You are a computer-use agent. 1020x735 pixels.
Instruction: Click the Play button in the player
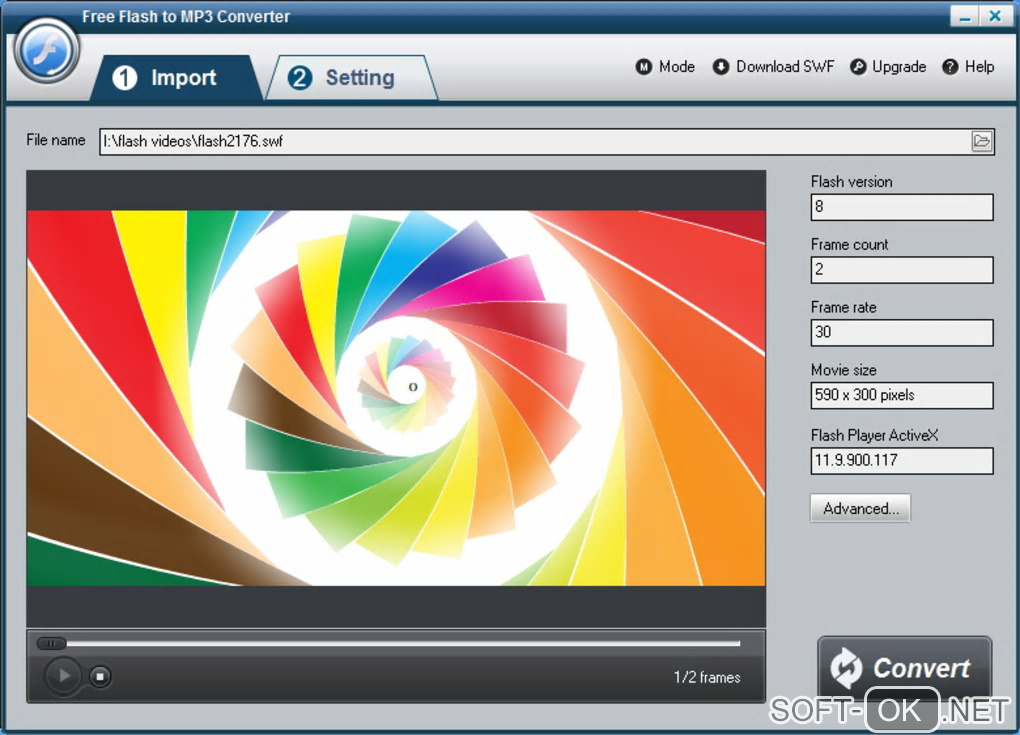point(63,676)
